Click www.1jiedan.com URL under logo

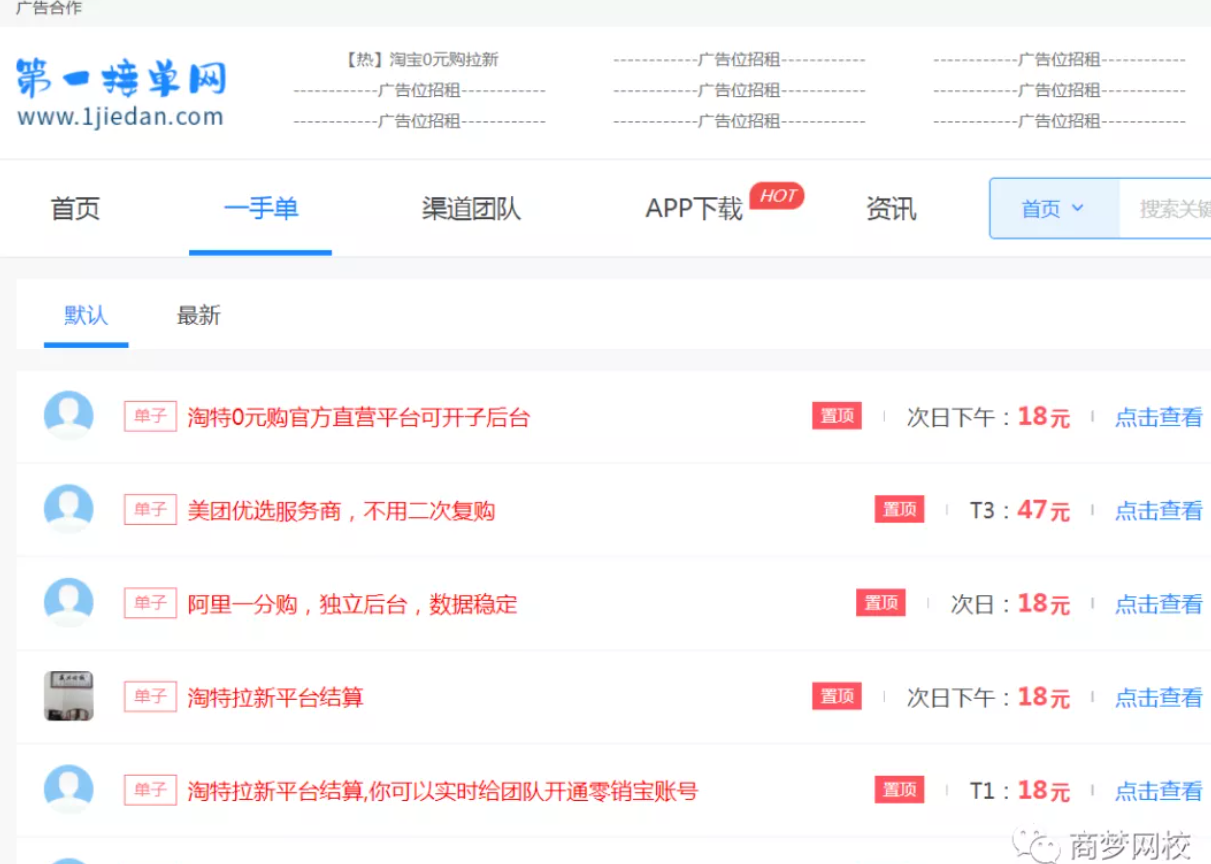[120, 117]
